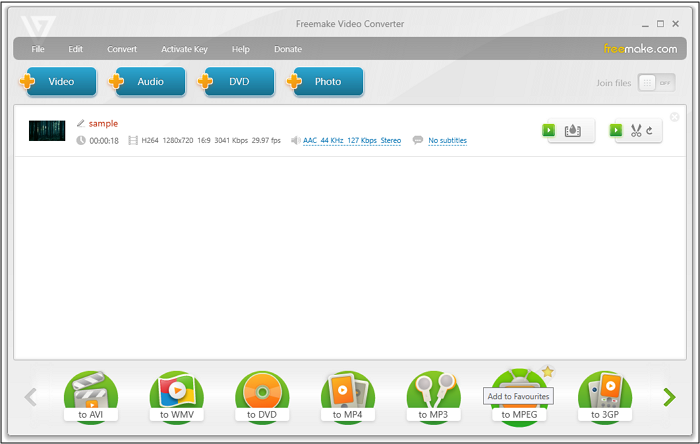This screenshot has height=444, width=700.
Task: Toggle the Join files switch
Action: click(x=657, y=83)
